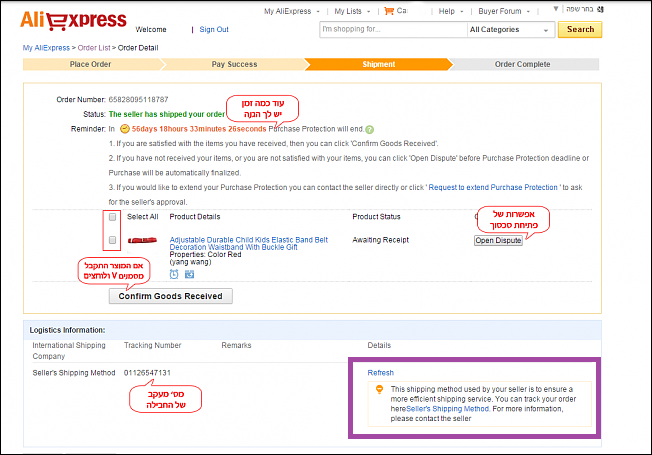This screenshot has width=652, height=455.
Task: Click the tracking number 01126547131
Action: pyautogui.click(x=147, y=373)
